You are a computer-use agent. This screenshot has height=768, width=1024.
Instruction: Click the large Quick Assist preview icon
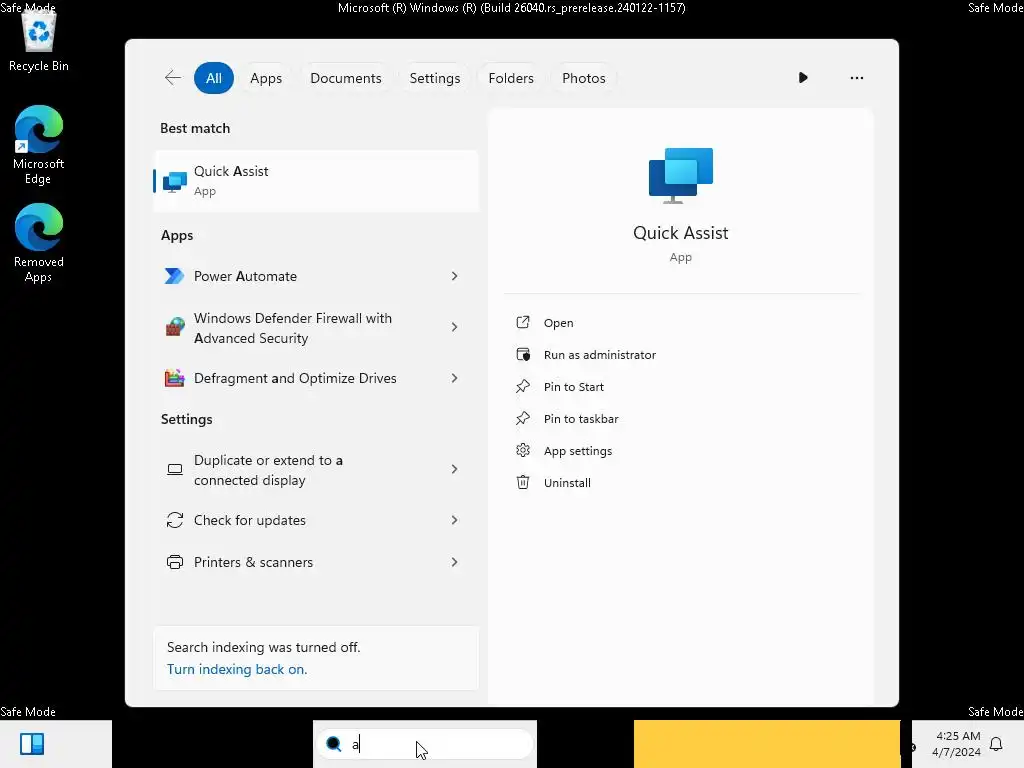tap(680, 176)
